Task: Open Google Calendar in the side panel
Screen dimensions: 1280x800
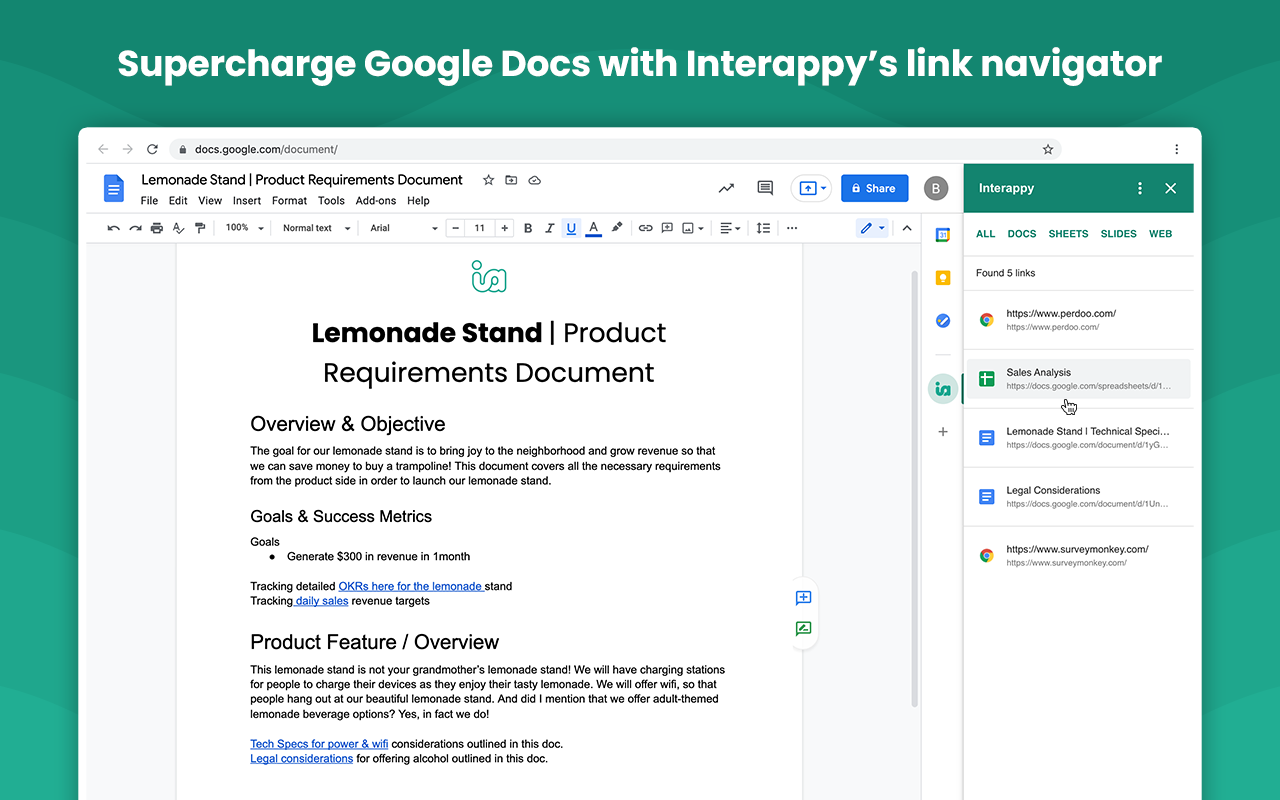Action: (x=942, y=235)
